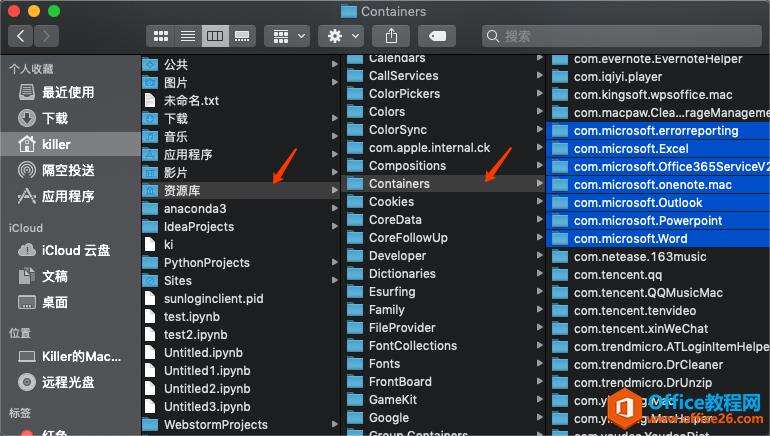Screen dimensions: 770x436
Task: Switch to list view
Action: coord(188,36)
